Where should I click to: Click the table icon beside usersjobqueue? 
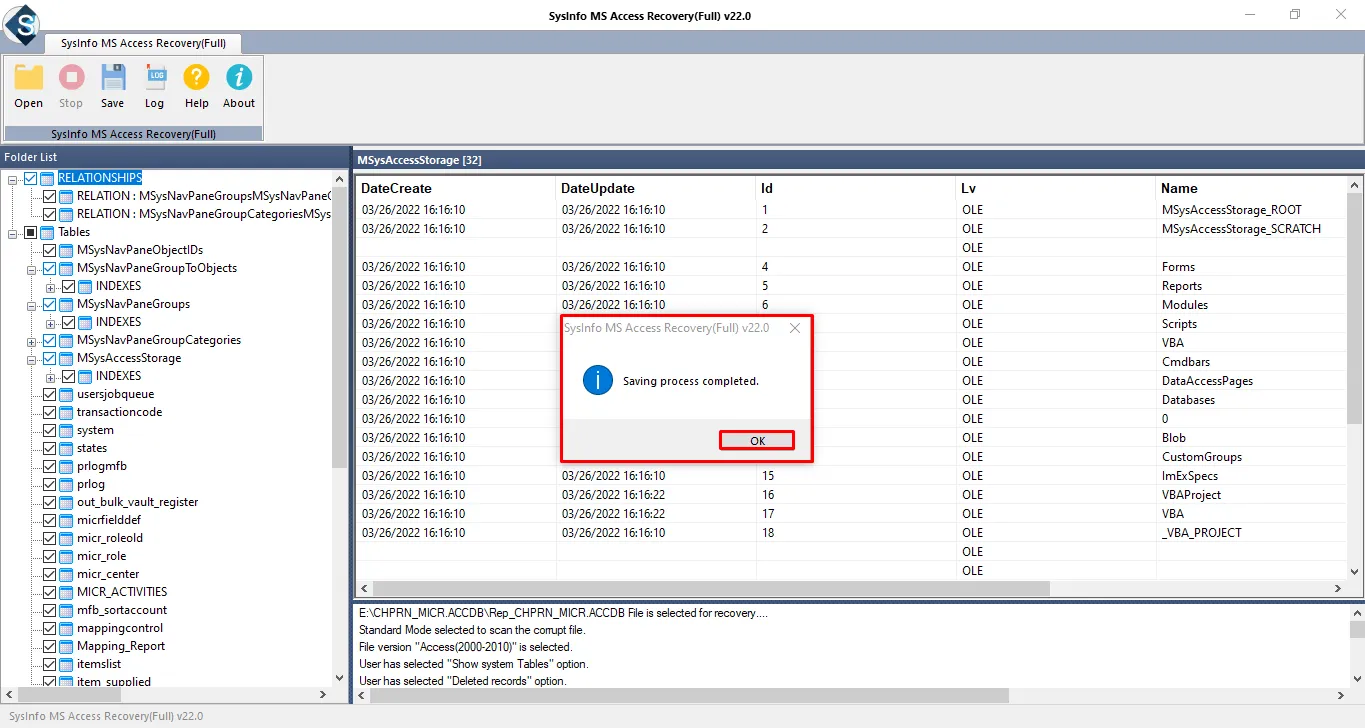click(67, 394)
